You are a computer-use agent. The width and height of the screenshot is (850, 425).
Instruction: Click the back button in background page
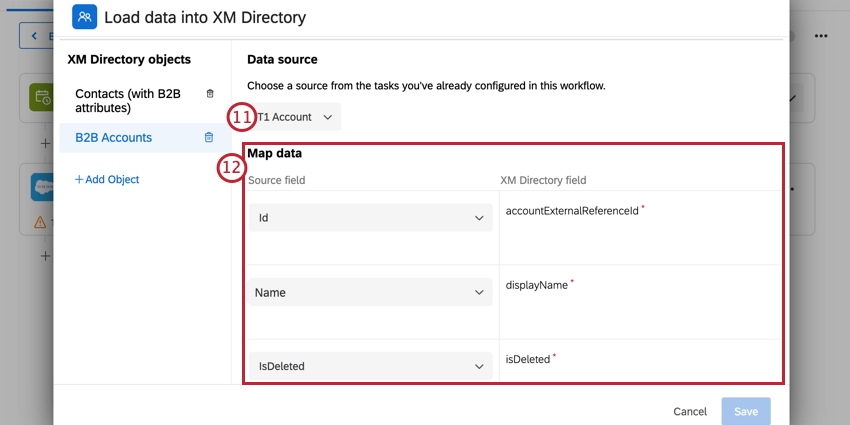[x=36, y=36]
